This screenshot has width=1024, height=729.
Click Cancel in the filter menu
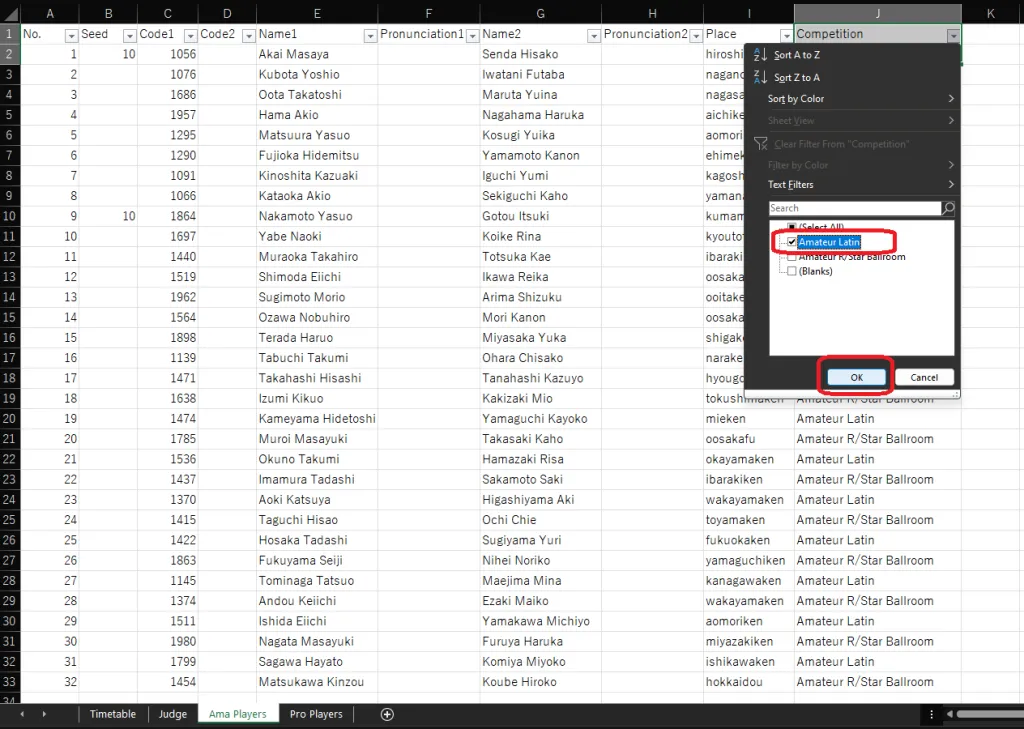point(924,378)
